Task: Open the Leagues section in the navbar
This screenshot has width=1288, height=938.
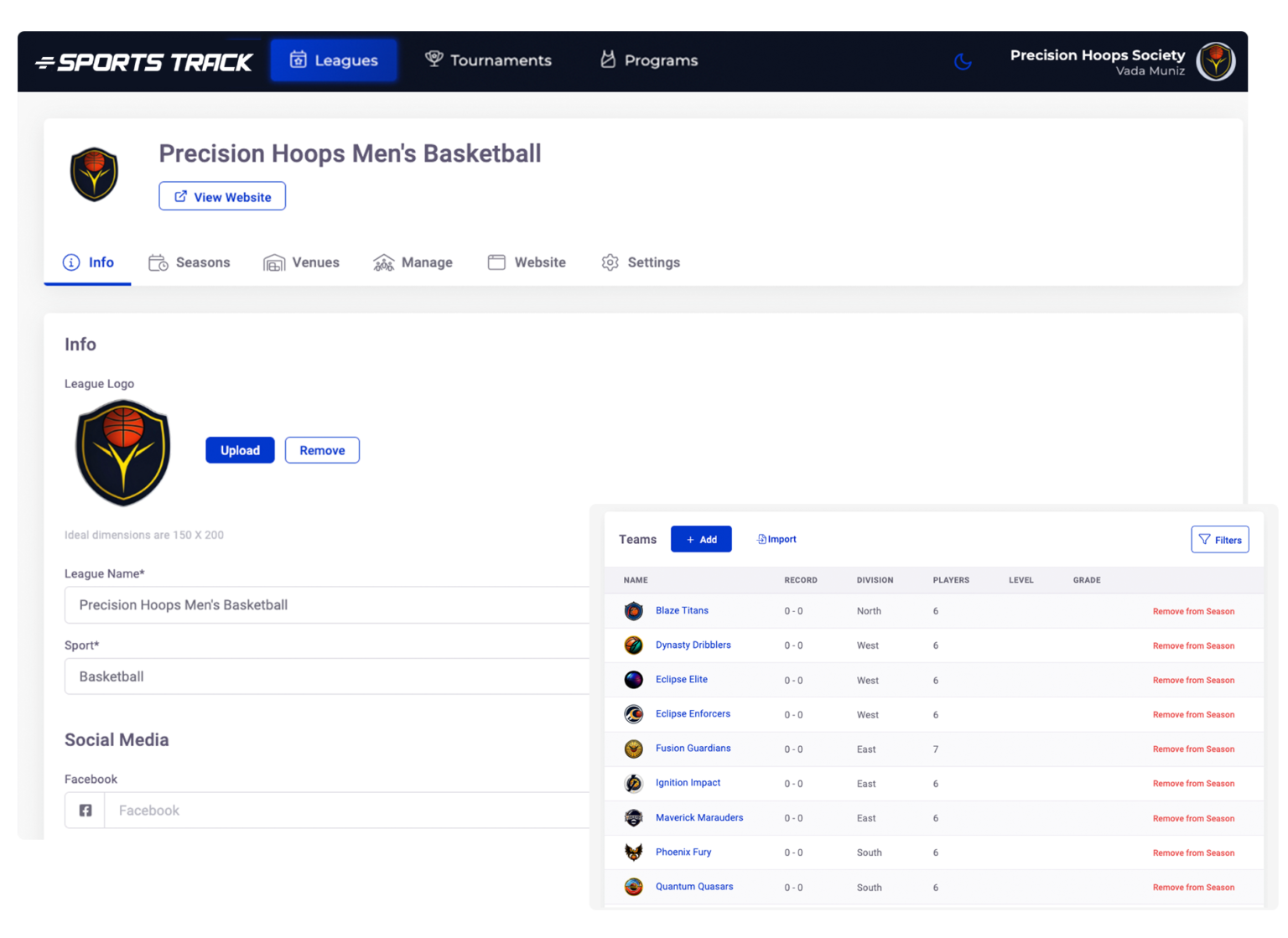Action: click(334, 60)
